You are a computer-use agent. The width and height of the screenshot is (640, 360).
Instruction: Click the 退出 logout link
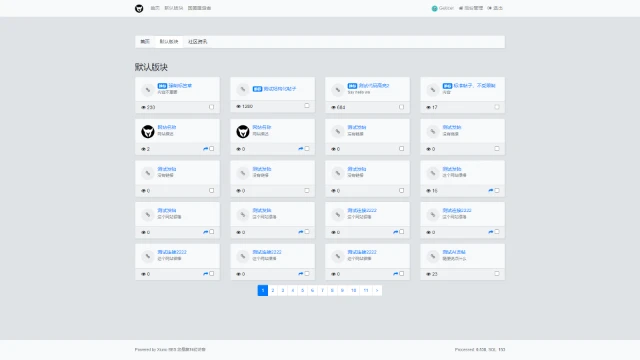point(495,8)
